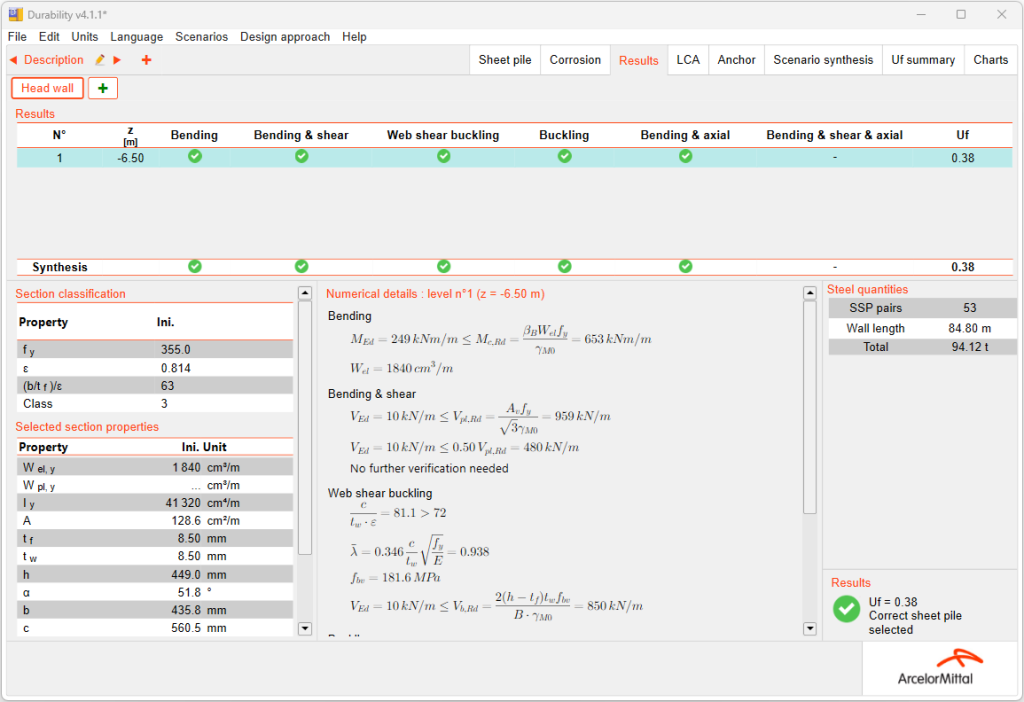This screenshot has width=1024, height=702.
Task: Open the Edit menu
Action: click(x=49, y=37)
